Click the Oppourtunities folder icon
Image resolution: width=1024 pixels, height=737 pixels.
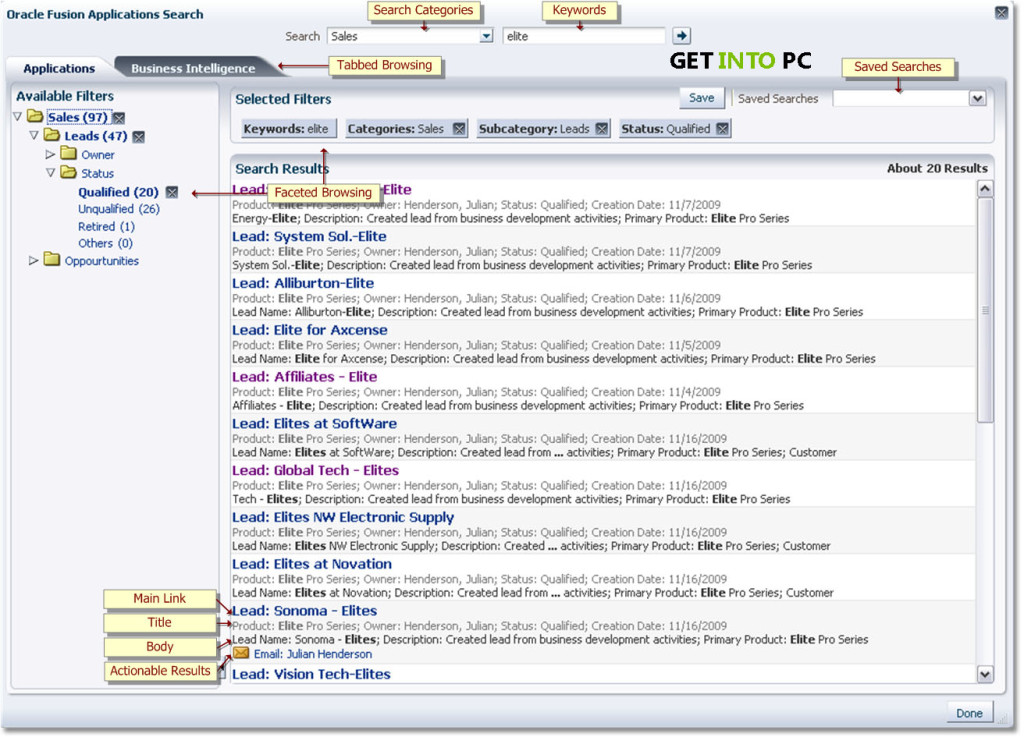point(52,260)
